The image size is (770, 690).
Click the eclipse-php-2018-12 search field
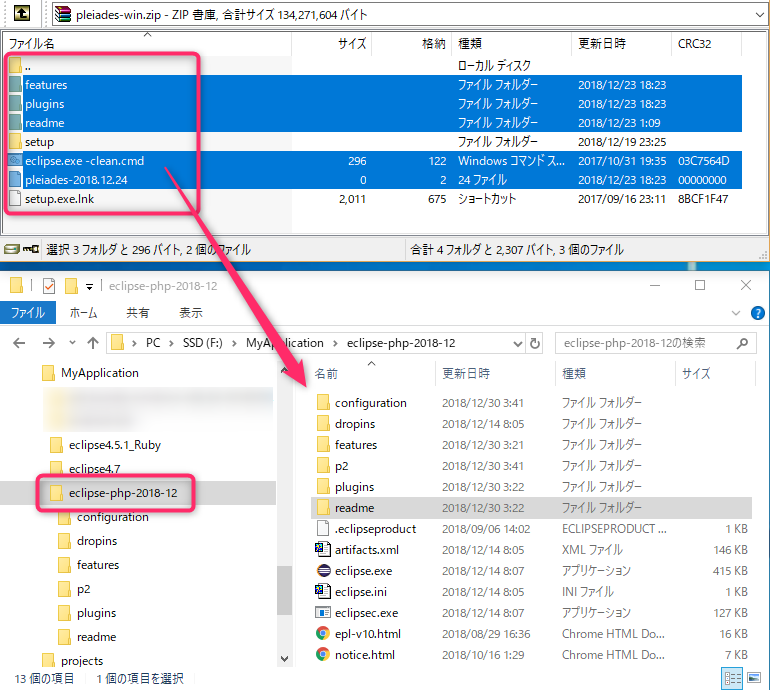click(x=655, y=343)
